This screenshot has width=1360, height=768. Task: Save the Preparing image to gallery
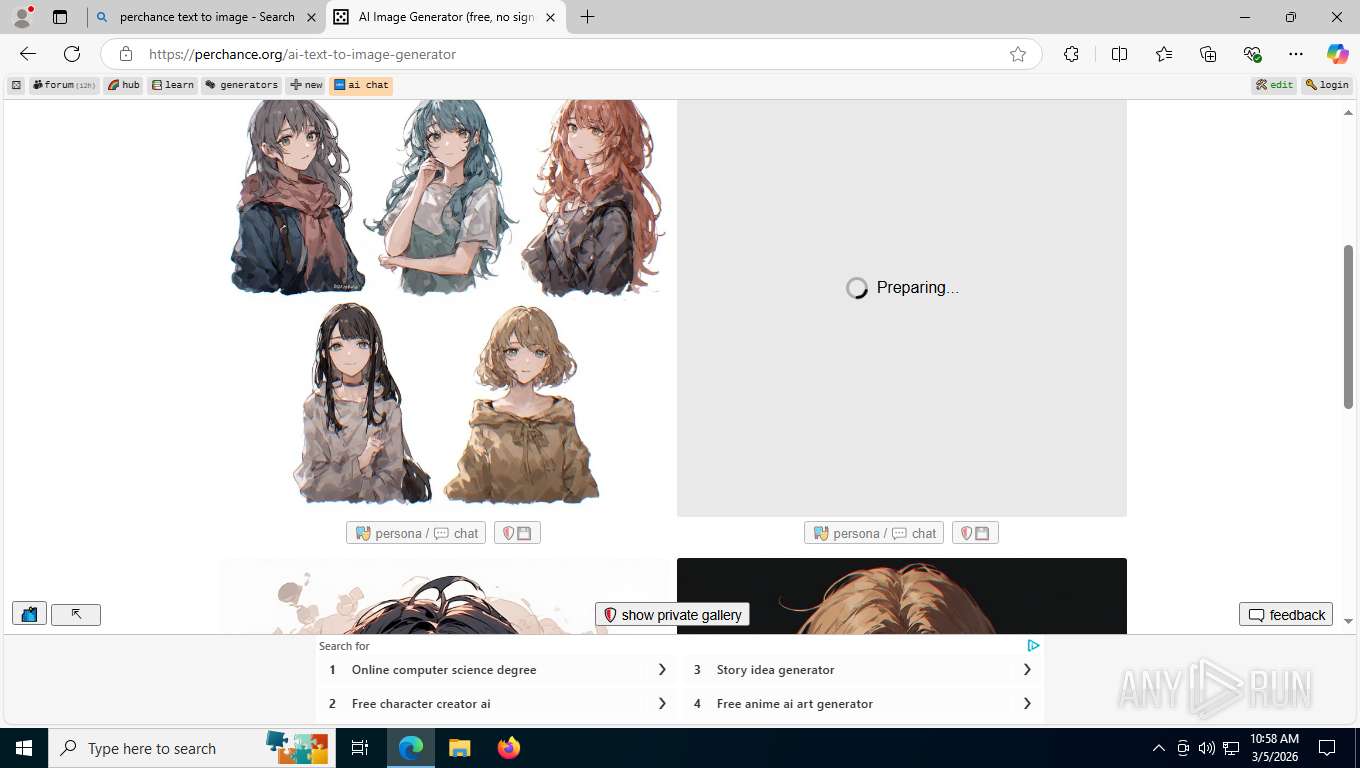[x=975, y=533]
